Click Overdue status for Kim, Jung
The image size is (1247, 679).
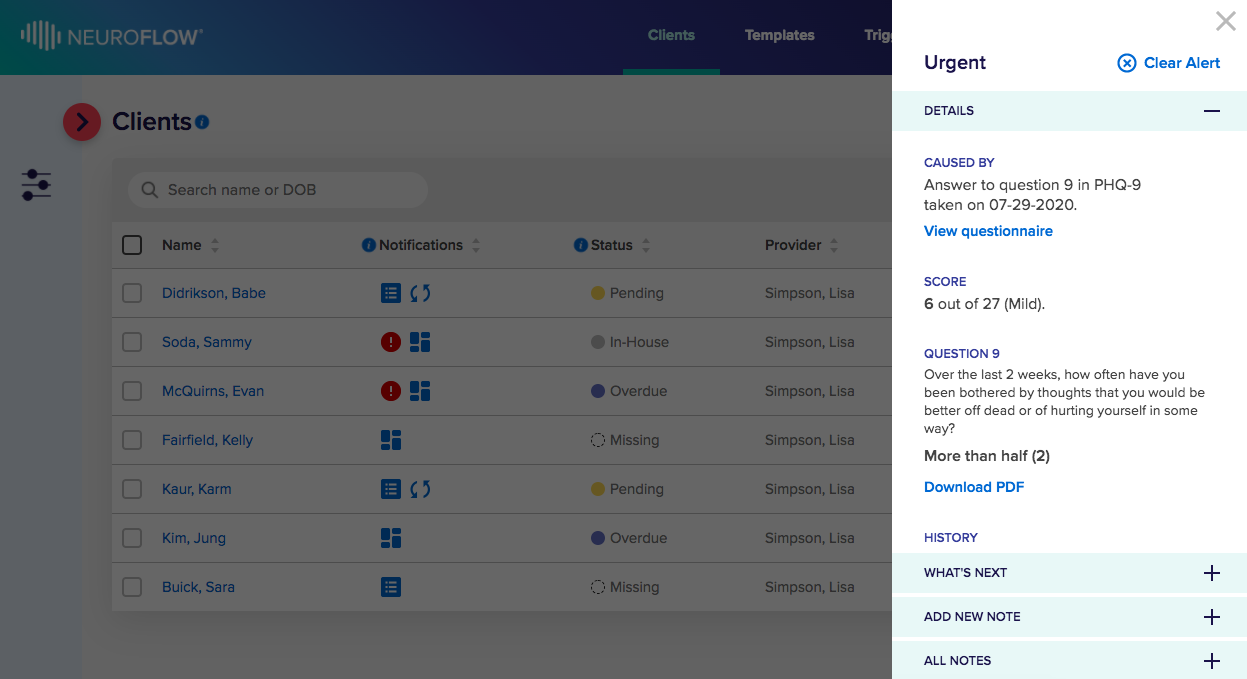[629, 538]
